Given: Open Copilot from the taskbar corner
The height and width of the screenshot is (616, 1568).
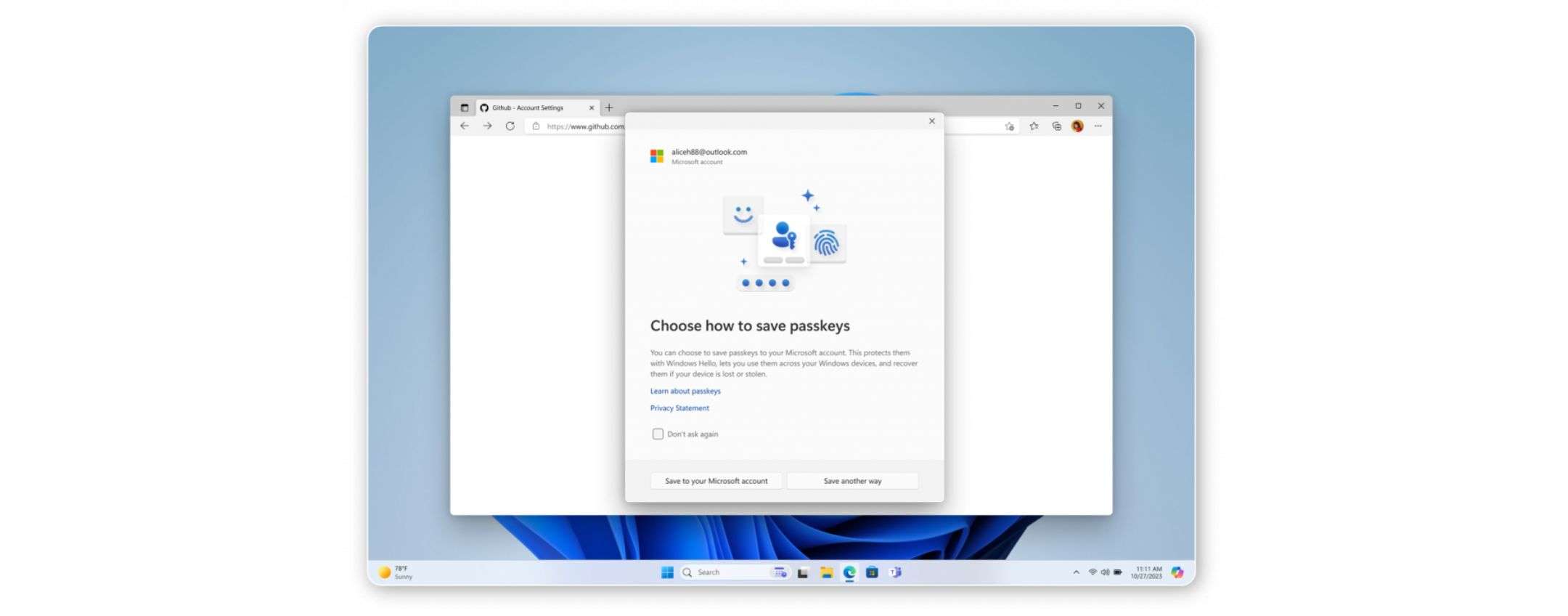Looking at the screenshot, I should [x=1177, y=572].
